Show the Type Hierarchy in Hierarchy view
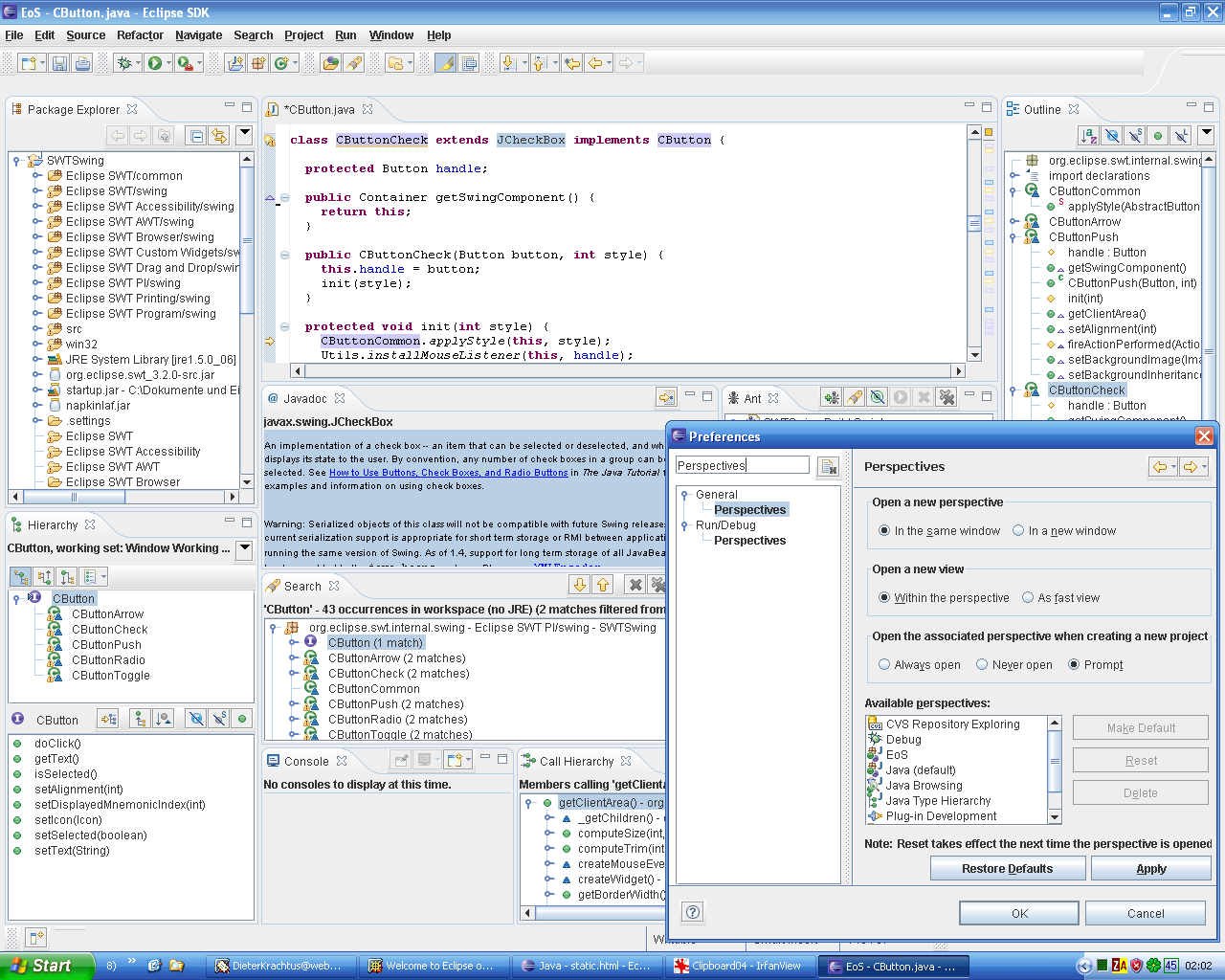Viewport: 1225px width, 980px height. (x=20, y=577)
